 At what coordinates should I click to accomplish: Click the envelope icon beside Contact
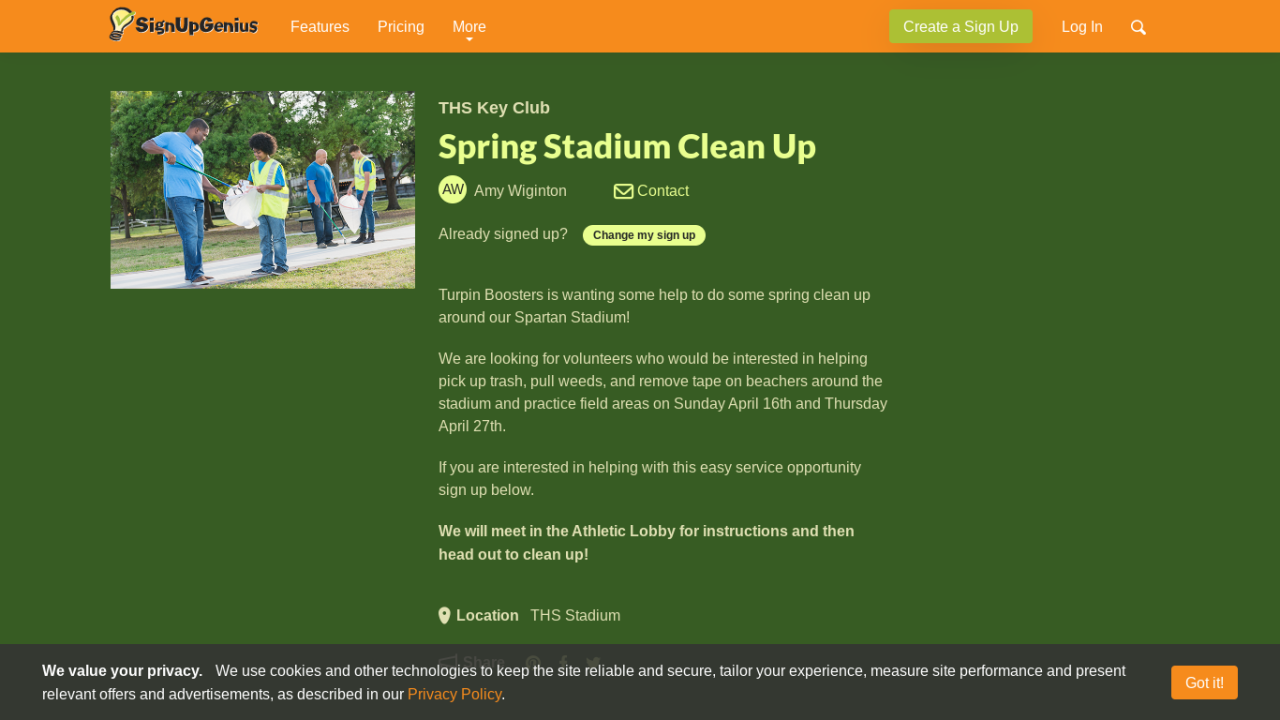(623, 191)
